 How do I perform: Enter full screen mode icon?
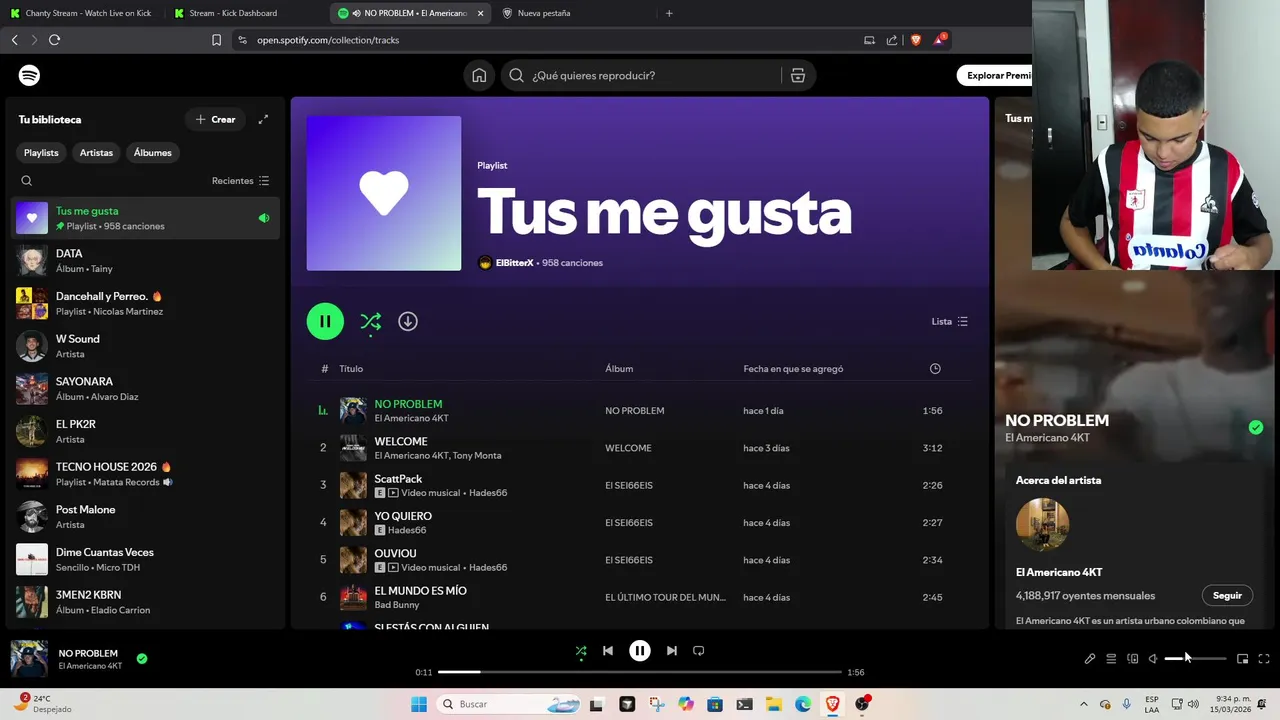pos(1264,659)
